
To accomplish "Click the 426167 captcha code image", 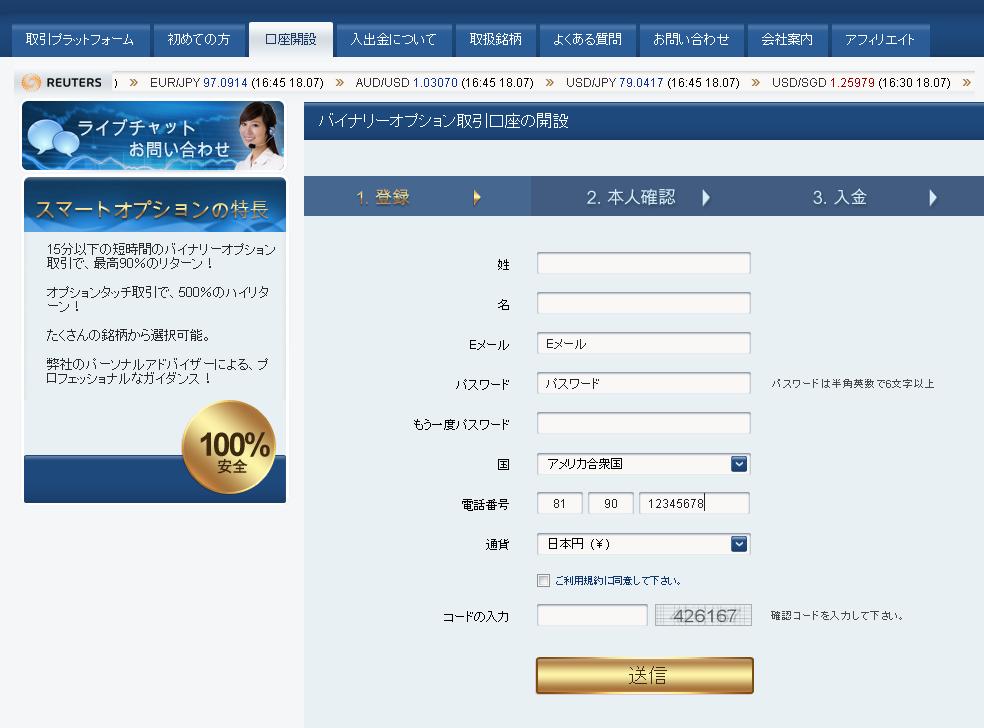I will 703,616.
